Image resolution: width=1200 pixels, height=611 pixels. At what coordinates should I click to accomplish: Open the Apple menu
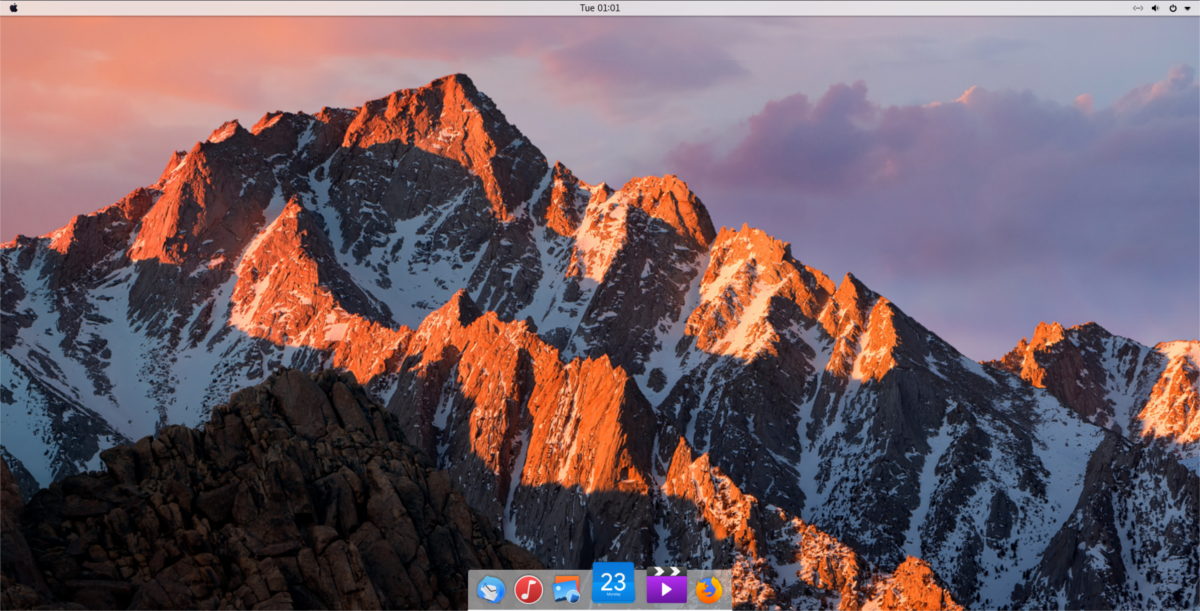14,8
